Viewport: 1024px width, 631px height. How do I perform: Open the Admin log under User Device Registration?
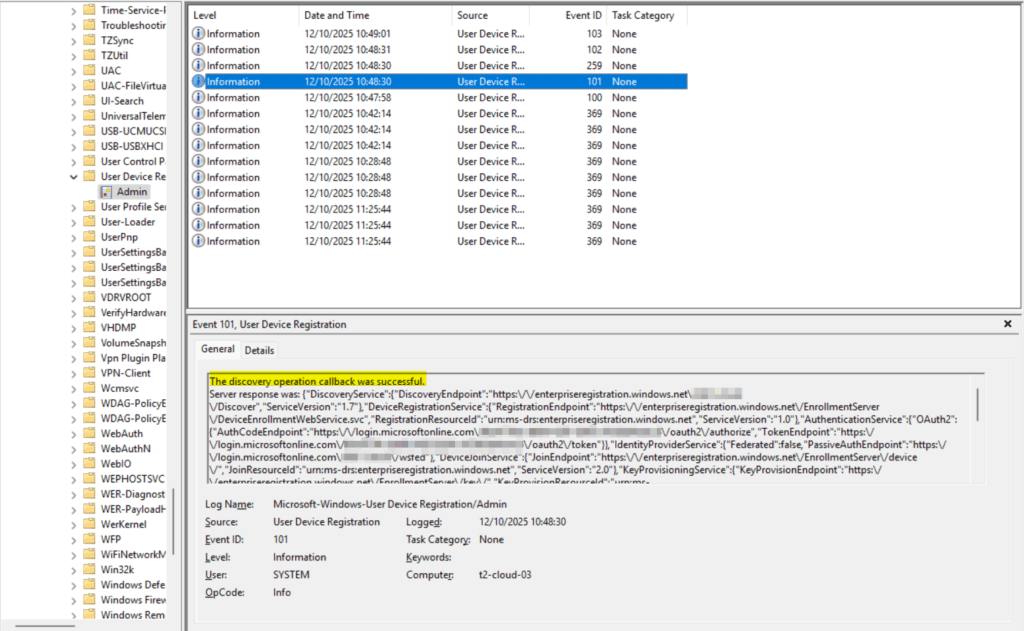pyautogui.click(x=131, y=191)
